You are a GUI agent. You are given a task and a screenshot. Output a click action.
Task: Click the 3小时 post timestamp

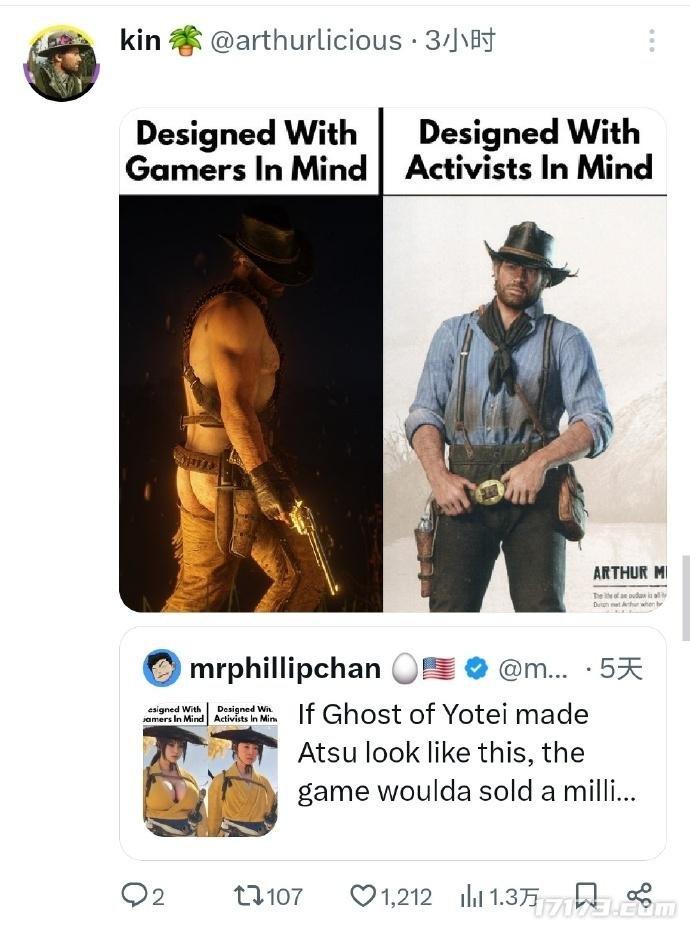pos(460,41)
